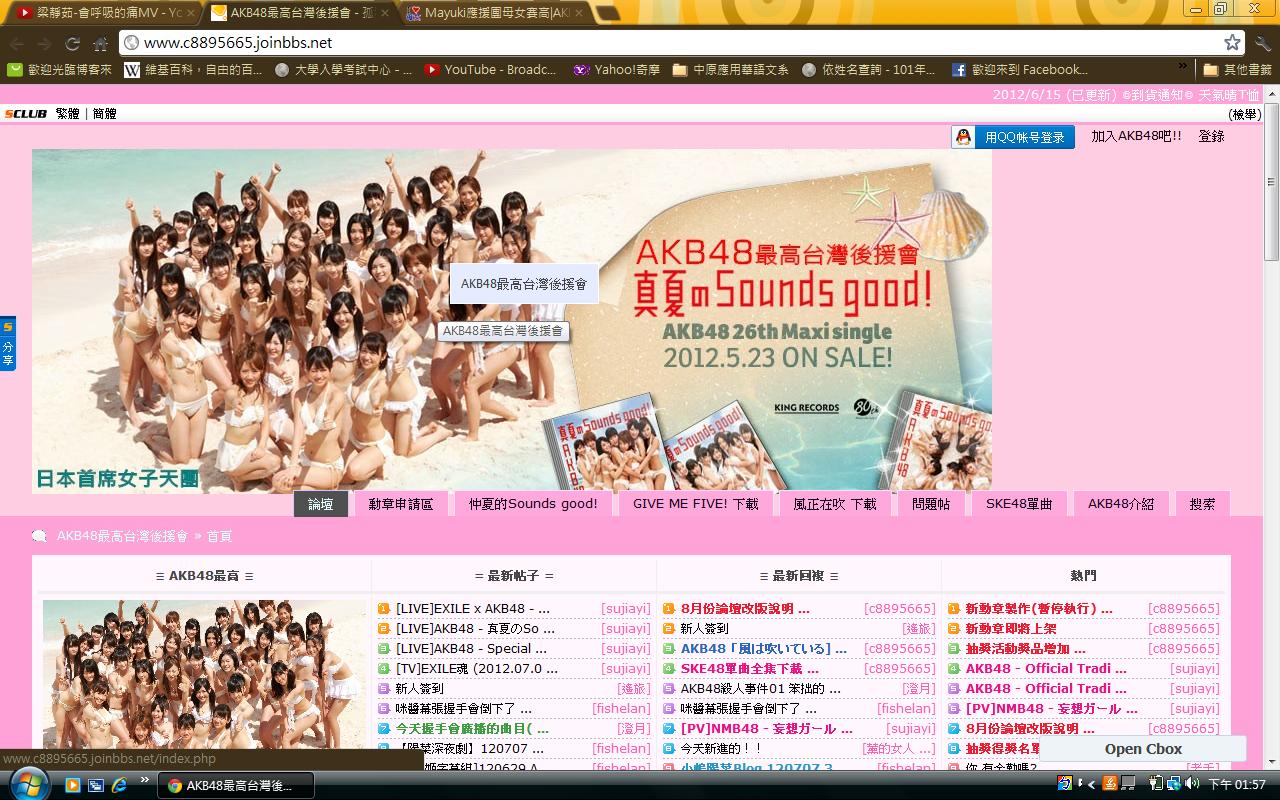Open AKB48「風は吹いている」reply post
Screen dimensions: 1280x800
pos(763,648)
